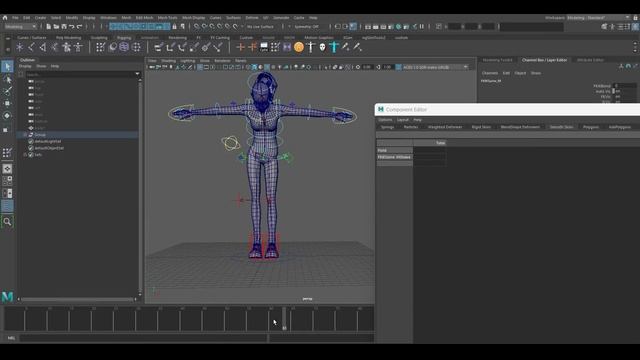Switch to the Modeling Toolkit tab
Screen dimensions: 640x360
[x=497, y=60]
